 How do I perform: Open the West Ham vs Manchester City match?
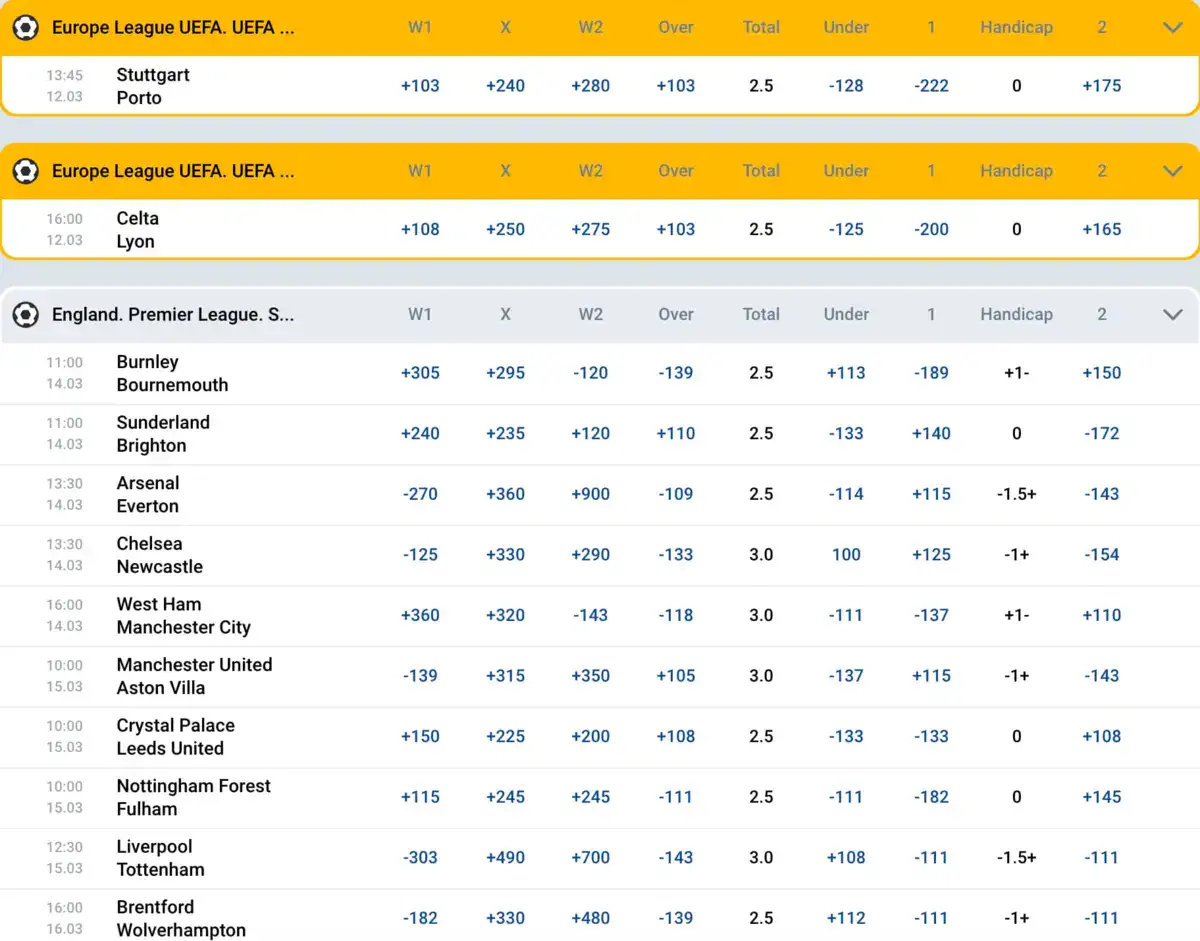point(183,616)
